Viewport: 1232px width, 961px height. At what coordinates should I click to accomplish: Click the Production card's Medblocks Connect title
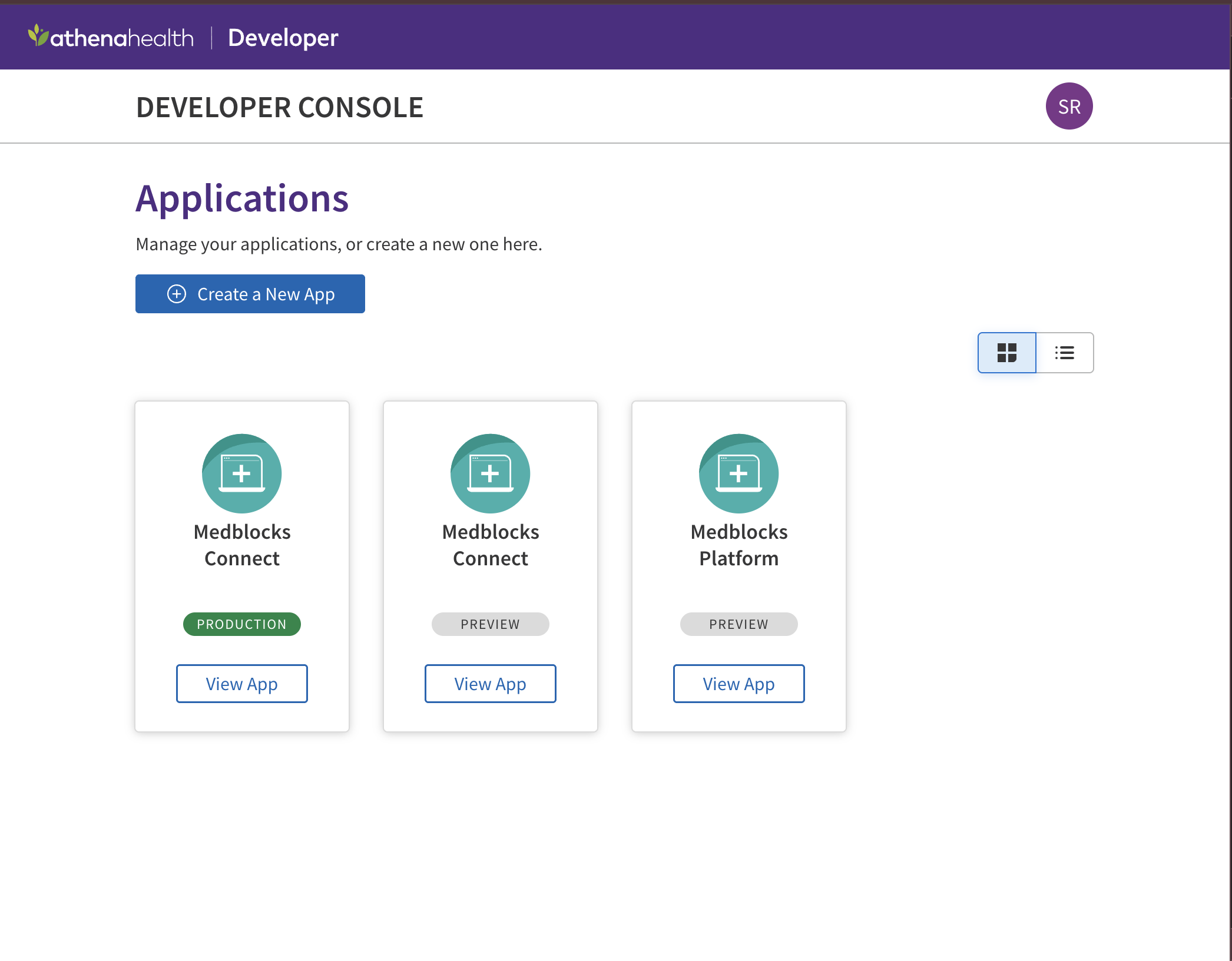(242, 545)
